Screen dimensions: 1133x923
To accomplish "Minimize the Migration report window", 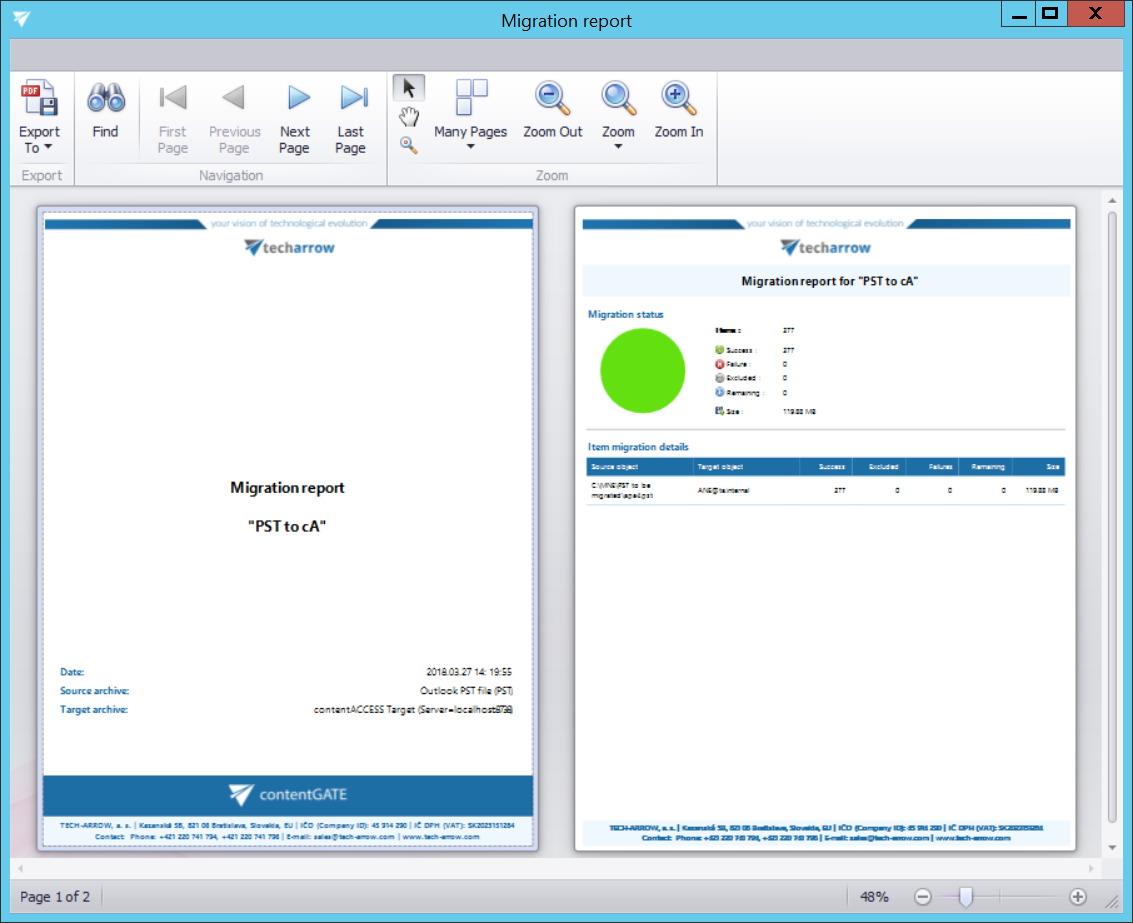I will [x=1019, y=14].
